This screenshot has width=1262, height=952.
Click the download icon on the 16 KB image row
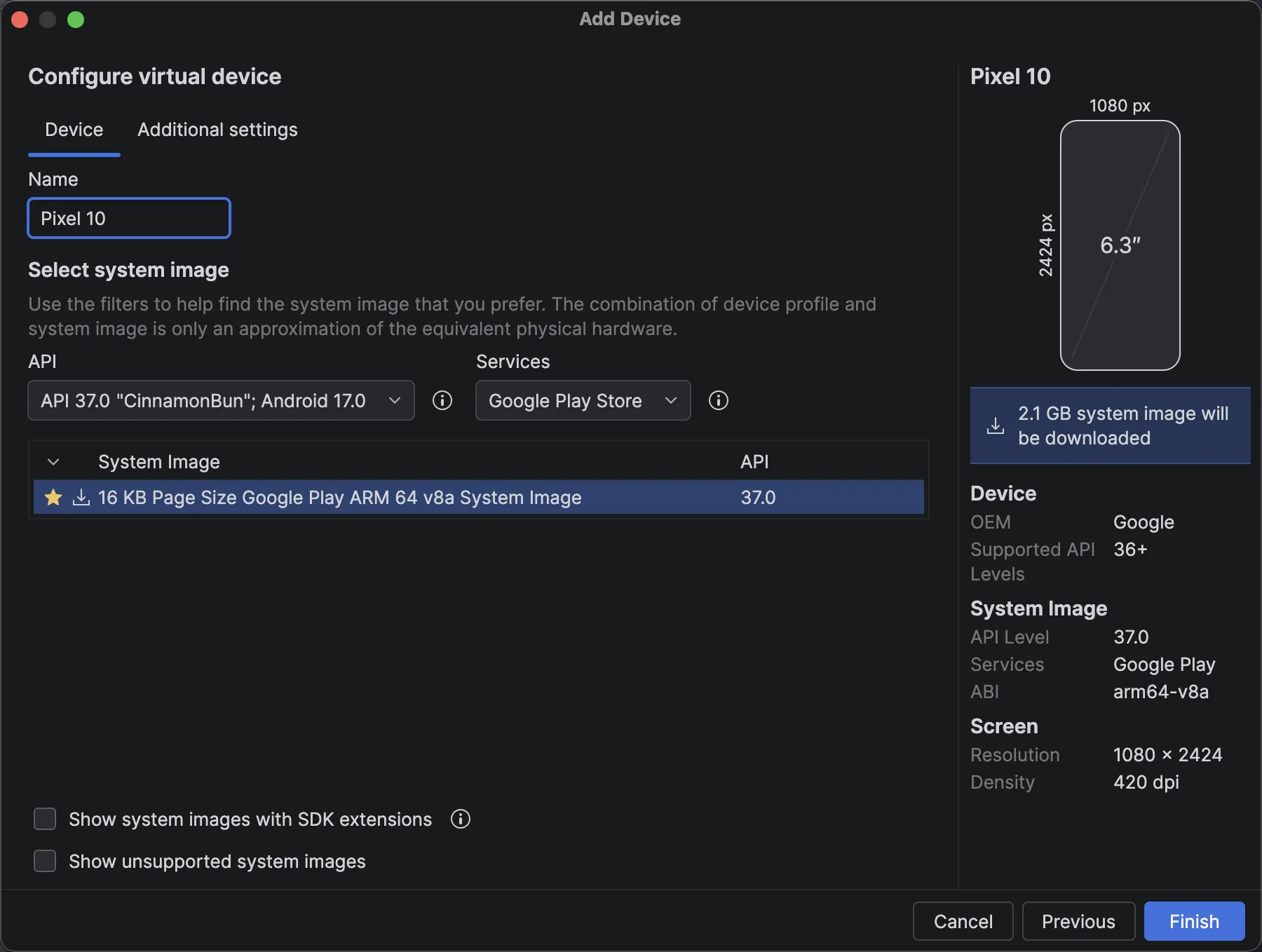pyautogui.click(x=81, y=498)
